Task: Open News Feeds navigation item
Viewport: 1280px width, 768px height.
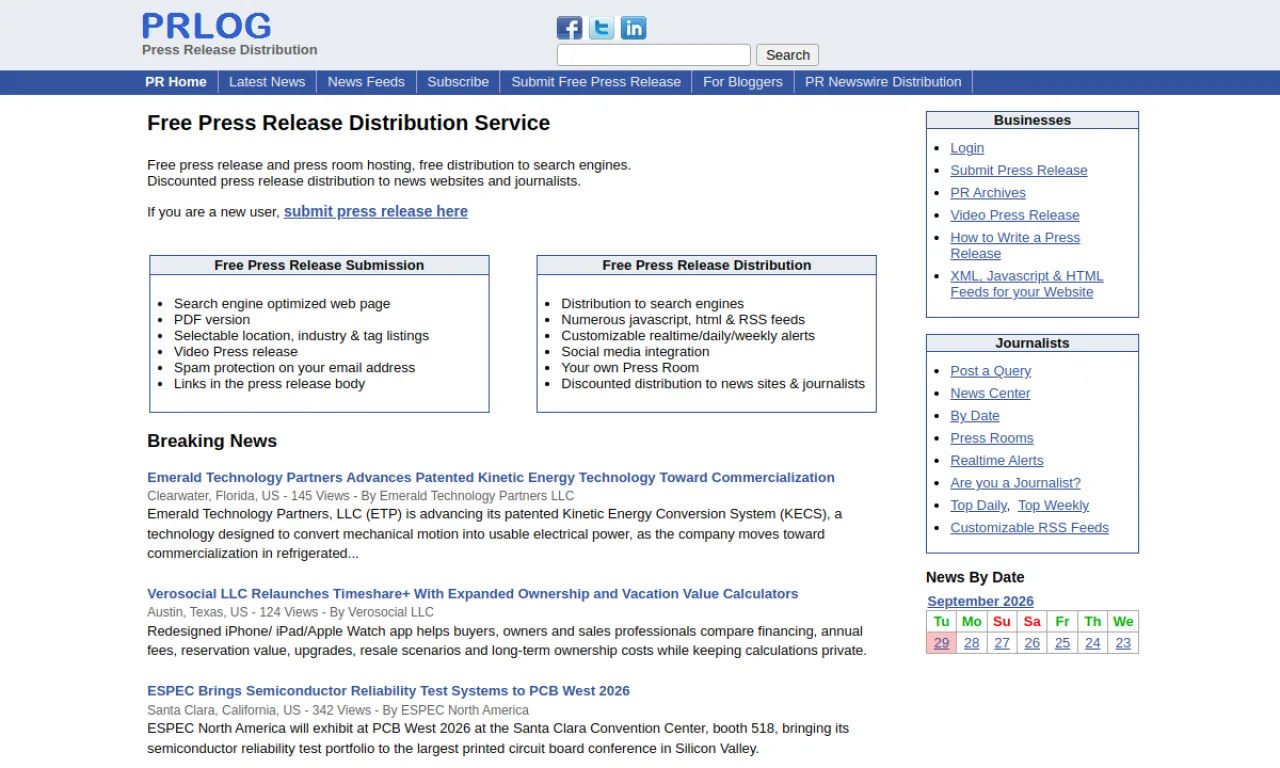Action: click(x=366, y=82)
